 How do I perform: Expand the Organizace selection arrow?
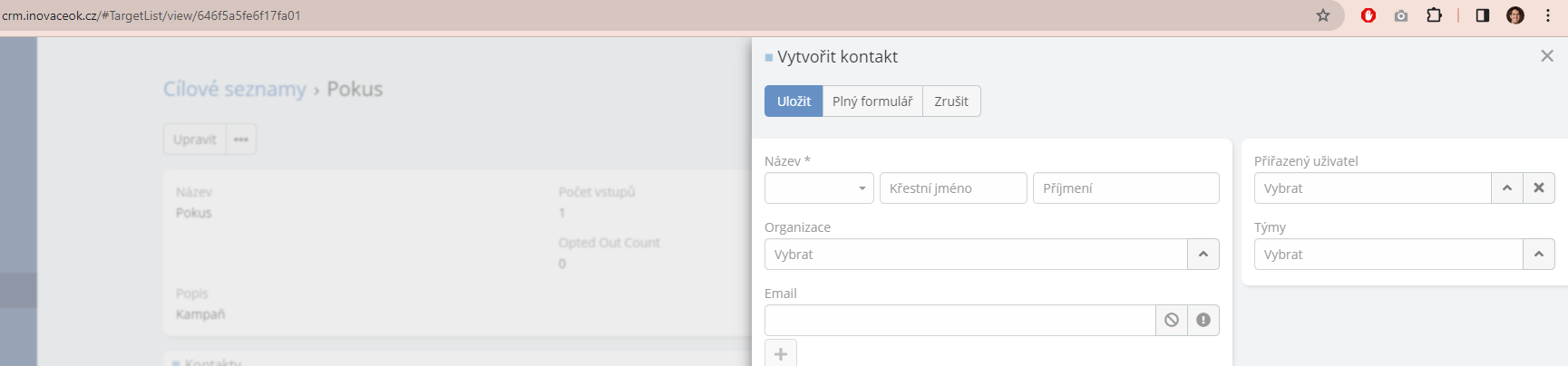pos(1203,255)
